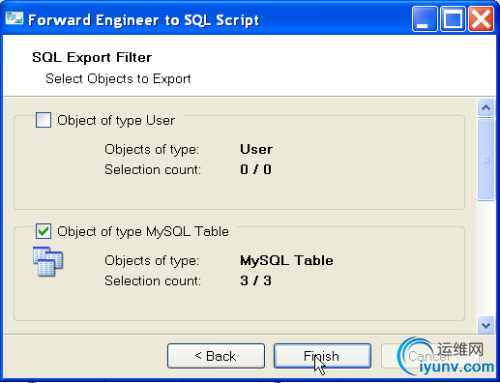Image resolution: width=500 pixels, height=383 pixels.
Task: Uncheck the Object of type MySQL Table checkbox
Action: (43, 231)
